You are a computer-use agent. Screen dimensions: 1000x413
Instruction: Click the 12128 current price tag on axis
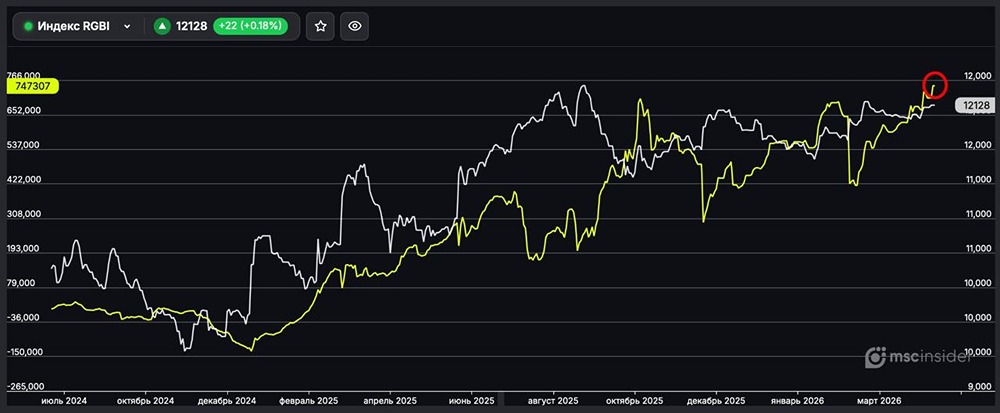click(972, 105)
